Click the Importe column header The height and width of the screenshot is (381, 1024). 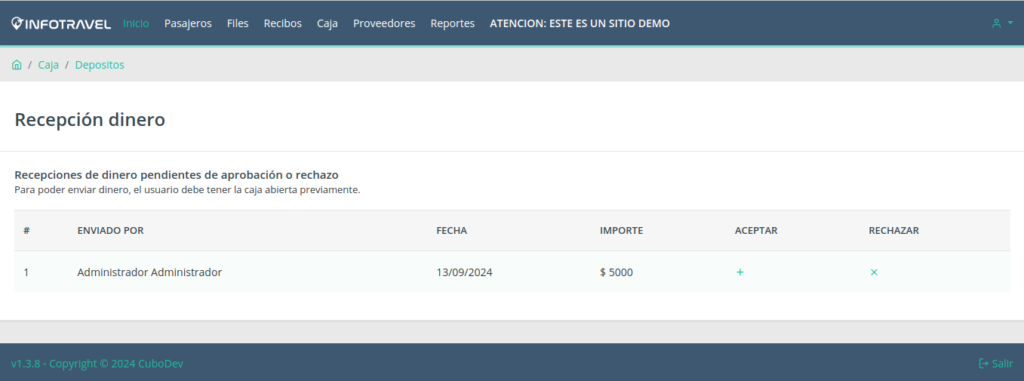(622, 231)
